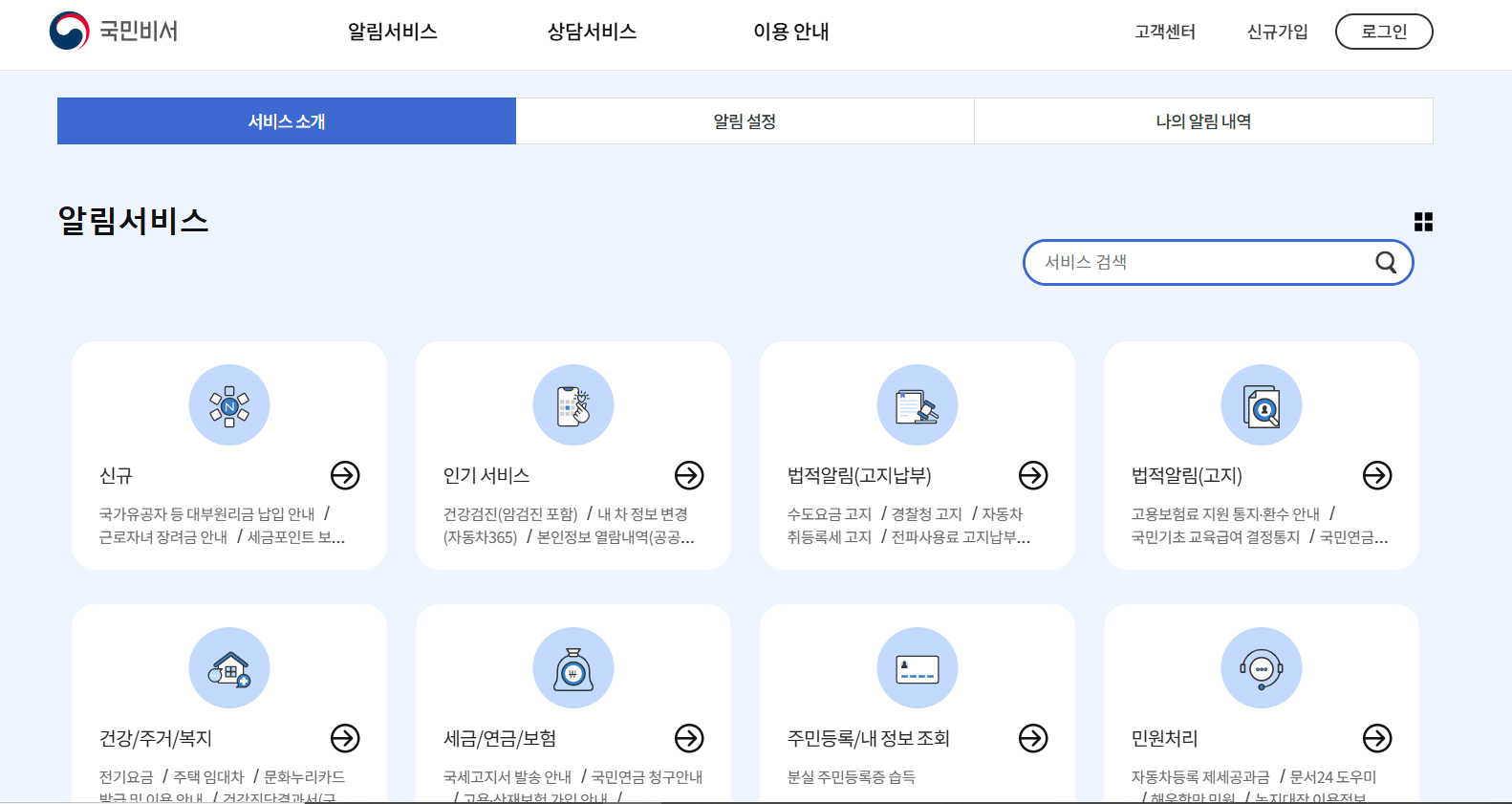Screen dimensions: 1512x804
Task: Open the 이용 안내 top menu
Action: [x=791, y=32]
